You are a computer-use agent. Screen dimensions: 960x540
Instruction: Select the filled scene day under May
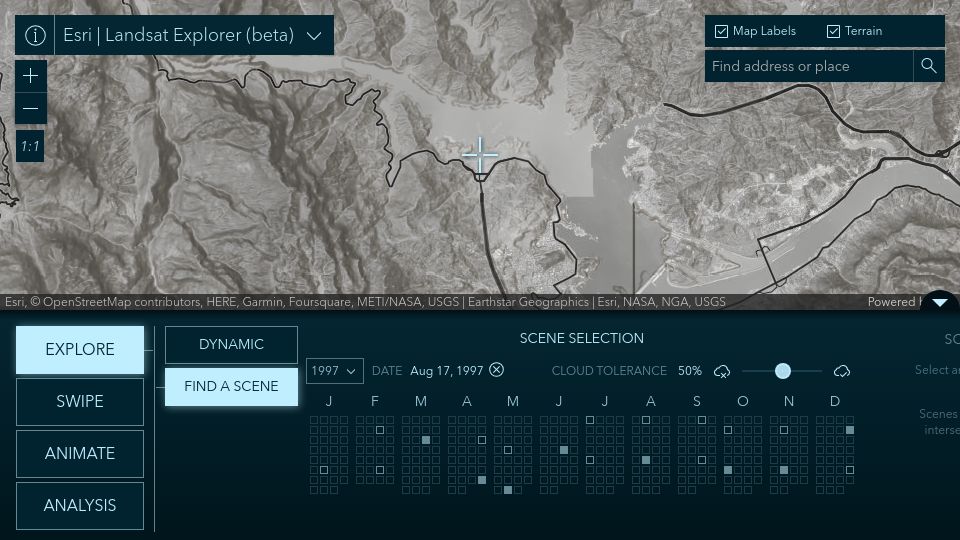[x=508, y=490]
